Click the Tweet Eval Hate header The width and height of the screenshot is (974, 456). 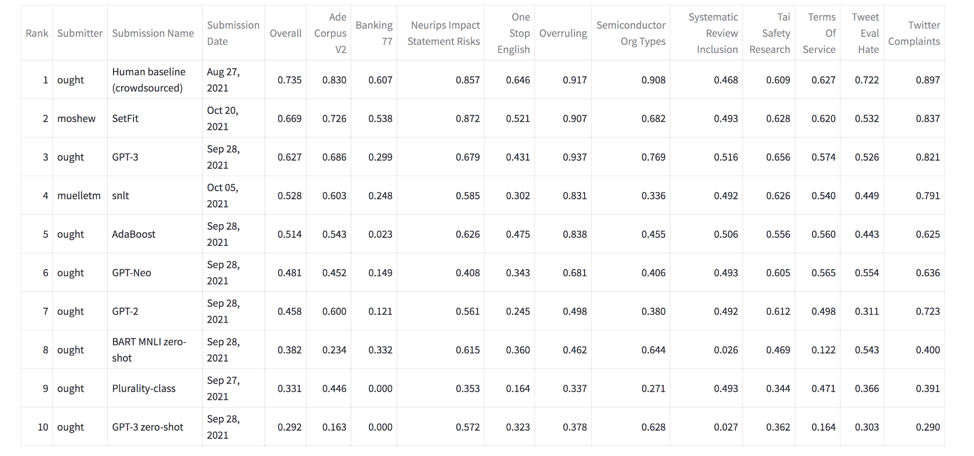865,33
